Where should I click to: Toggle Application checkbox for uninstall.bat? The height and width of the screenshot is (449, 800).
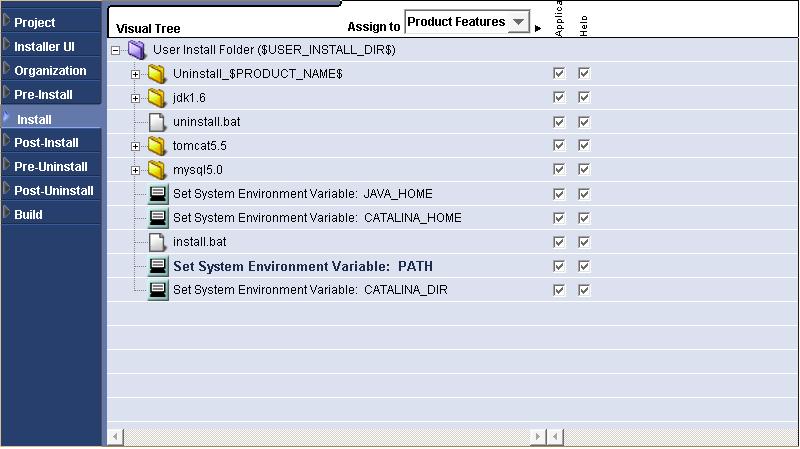[559, 121]
